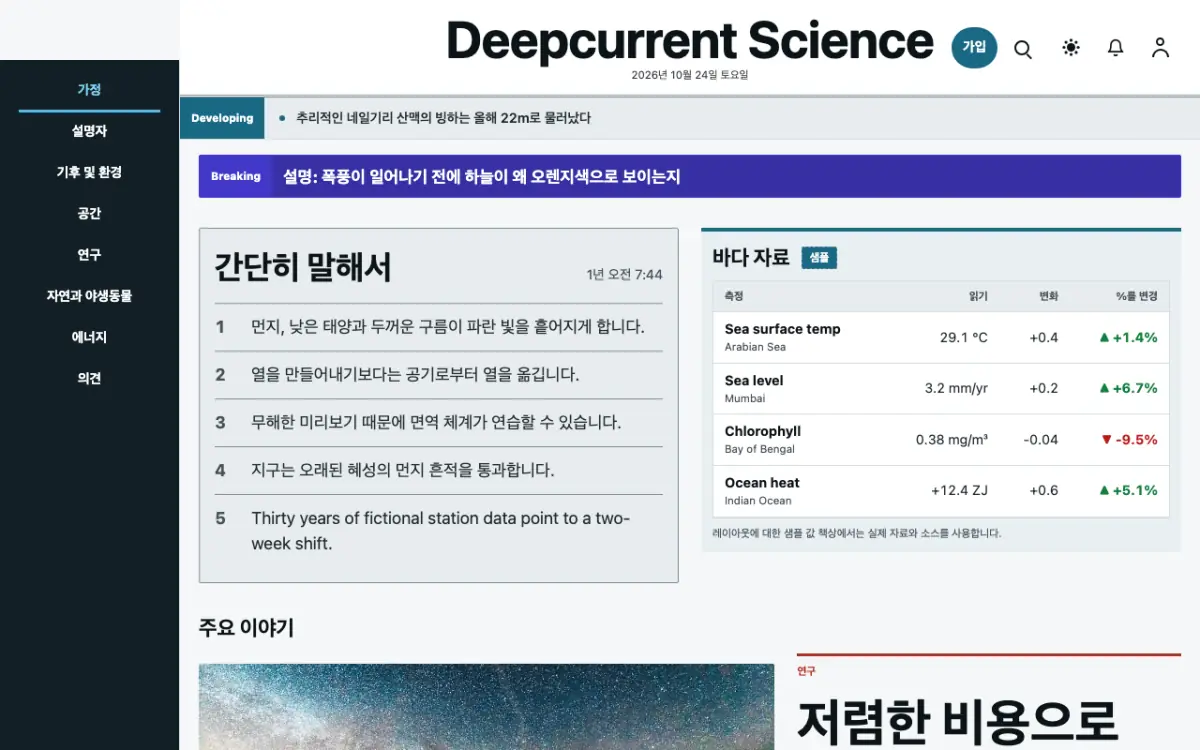
Task: Click the 간단히 말해서 heading
Action: coord(303,267)
